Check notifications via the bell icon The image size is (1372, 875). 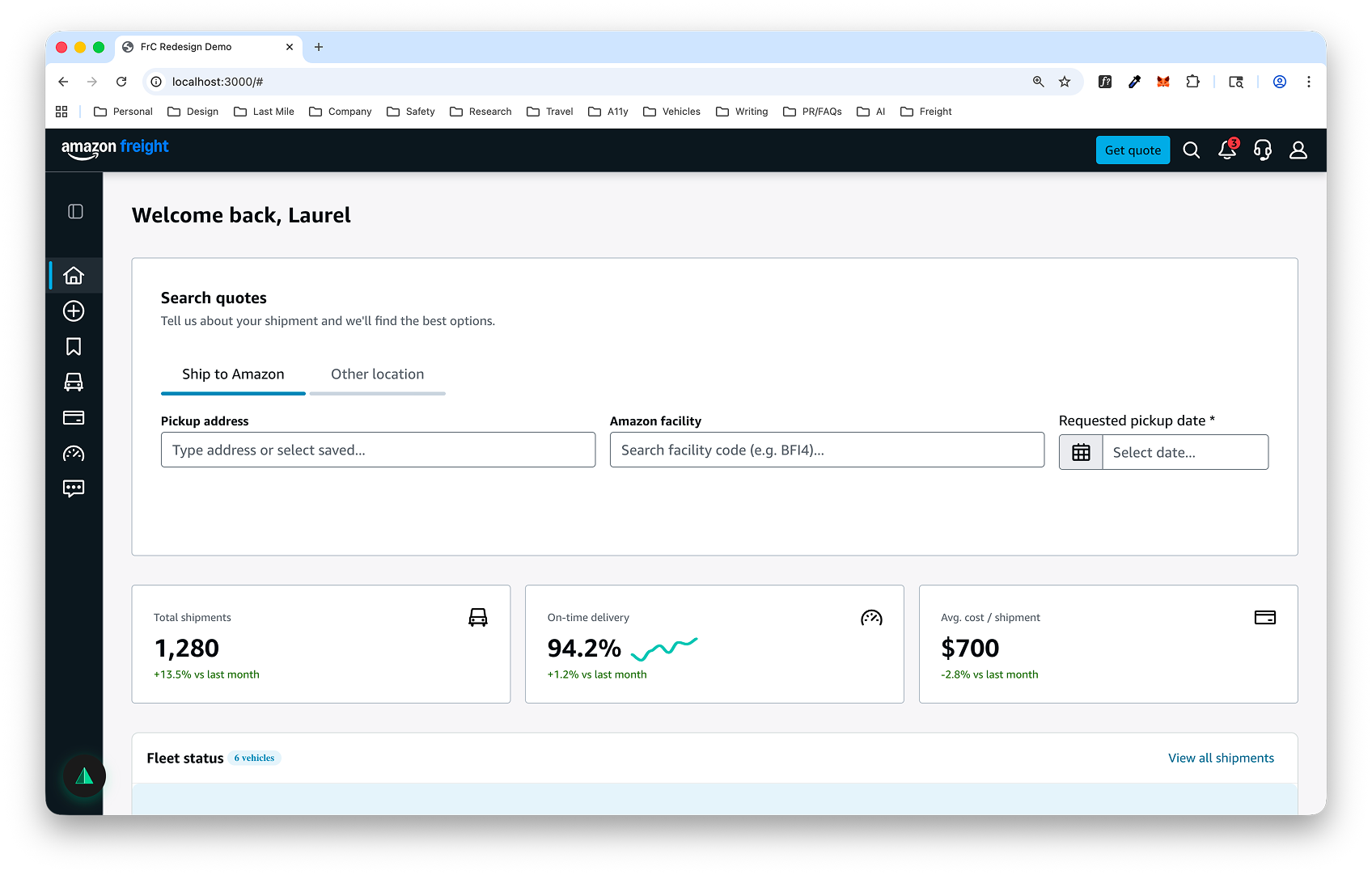1226,150
